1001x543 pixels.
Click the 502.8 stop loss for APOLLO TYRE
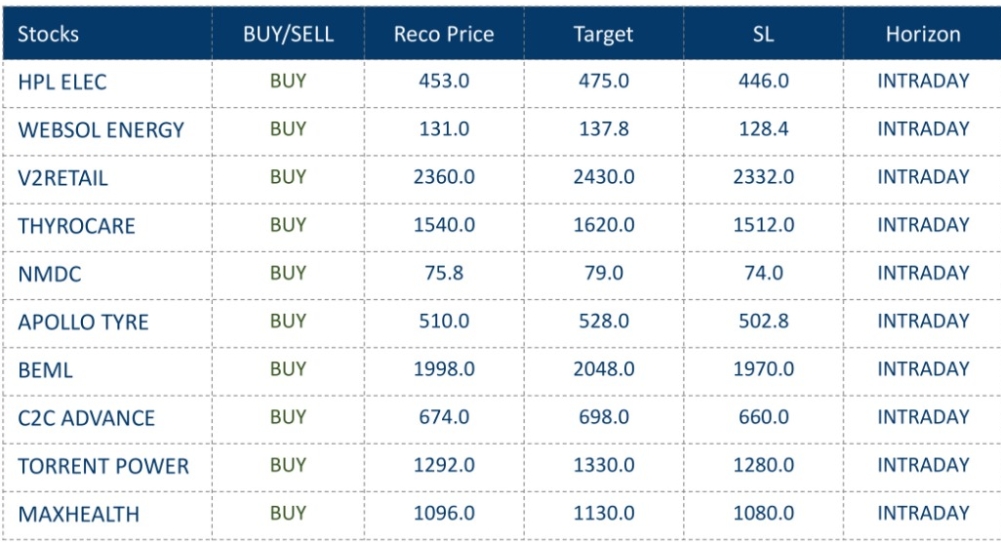763,321
